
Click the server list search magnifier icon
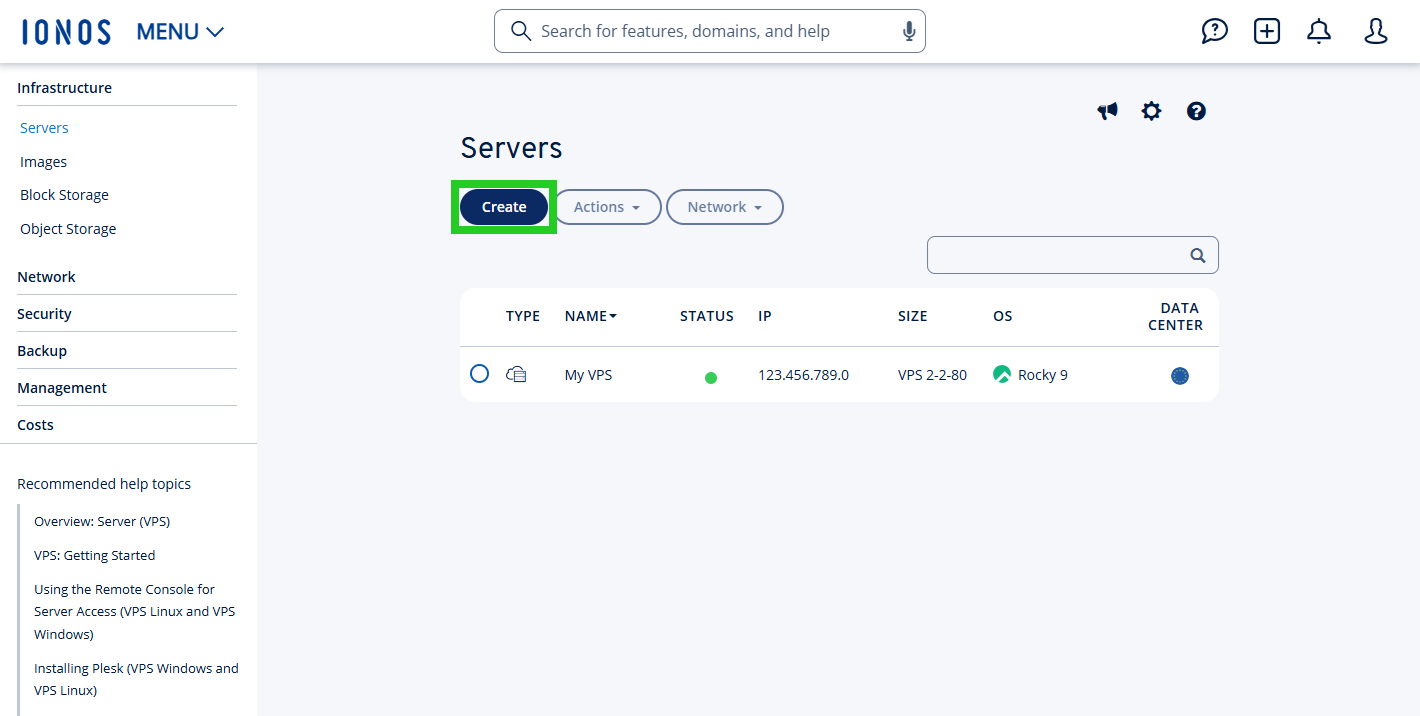1198,255
